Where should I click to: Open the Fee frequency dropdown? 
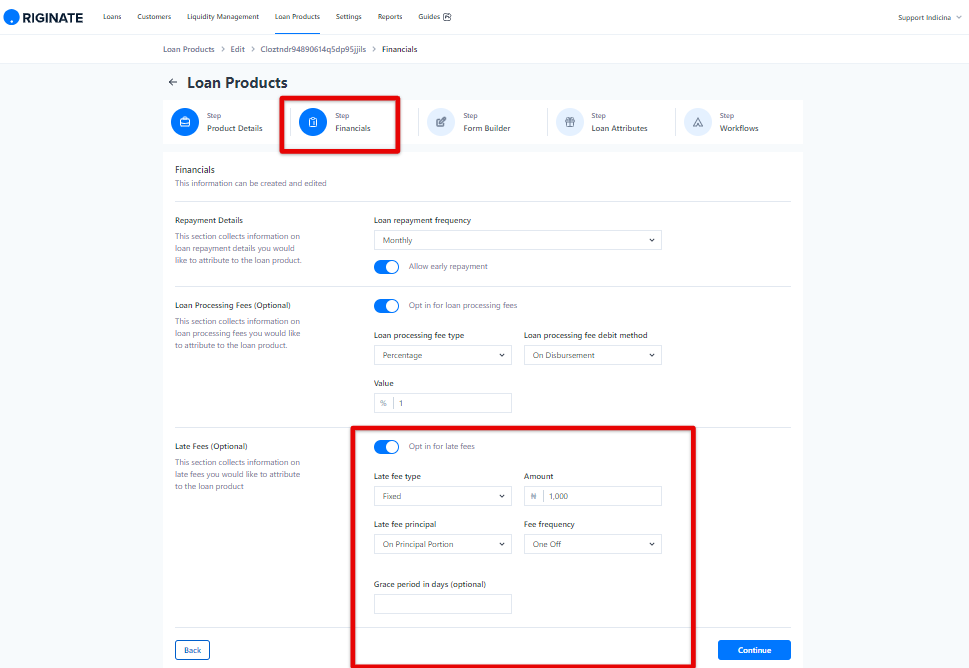592,544
